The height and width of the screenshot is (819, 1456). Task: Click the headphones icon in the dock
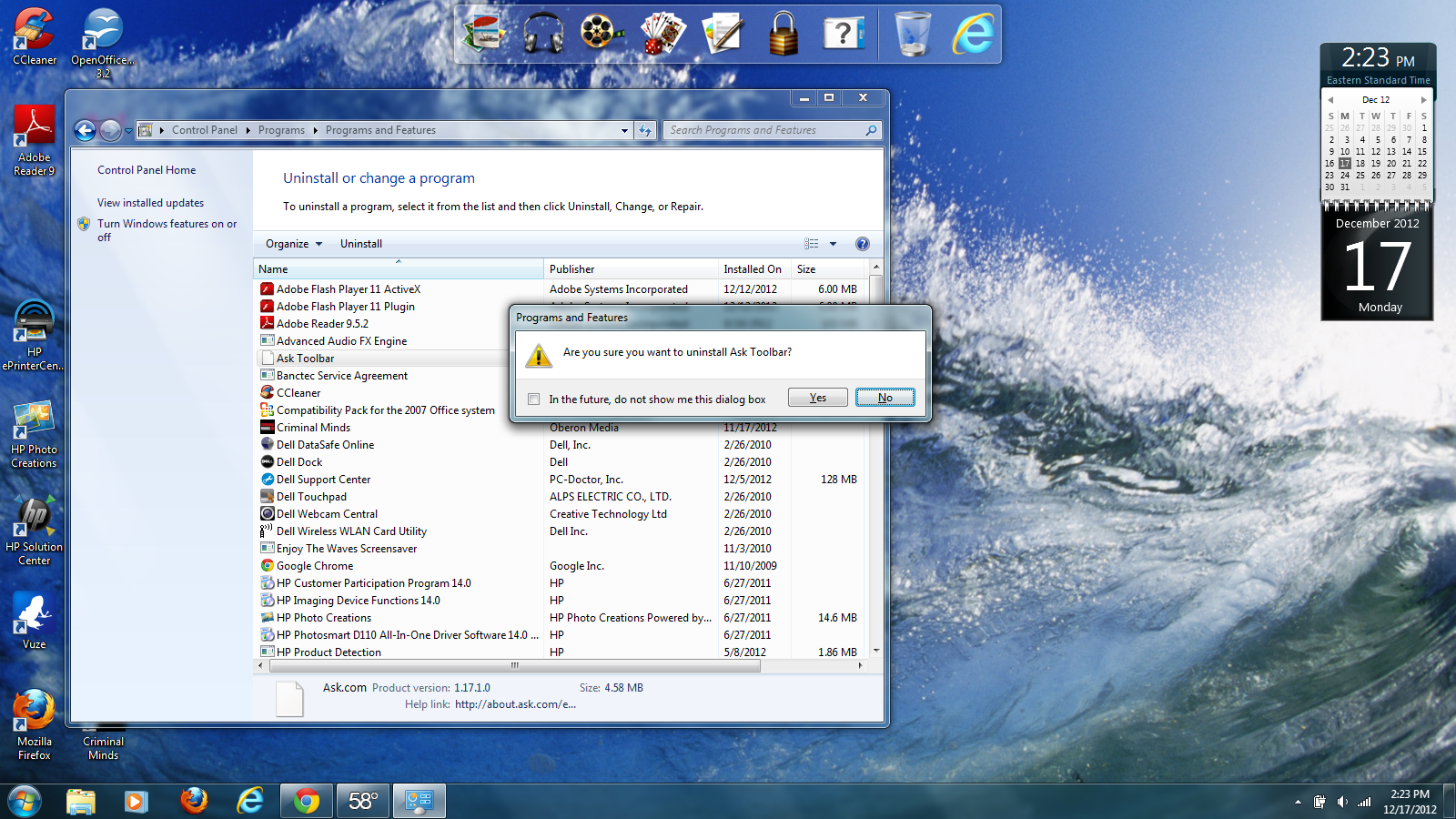[543, 33]
